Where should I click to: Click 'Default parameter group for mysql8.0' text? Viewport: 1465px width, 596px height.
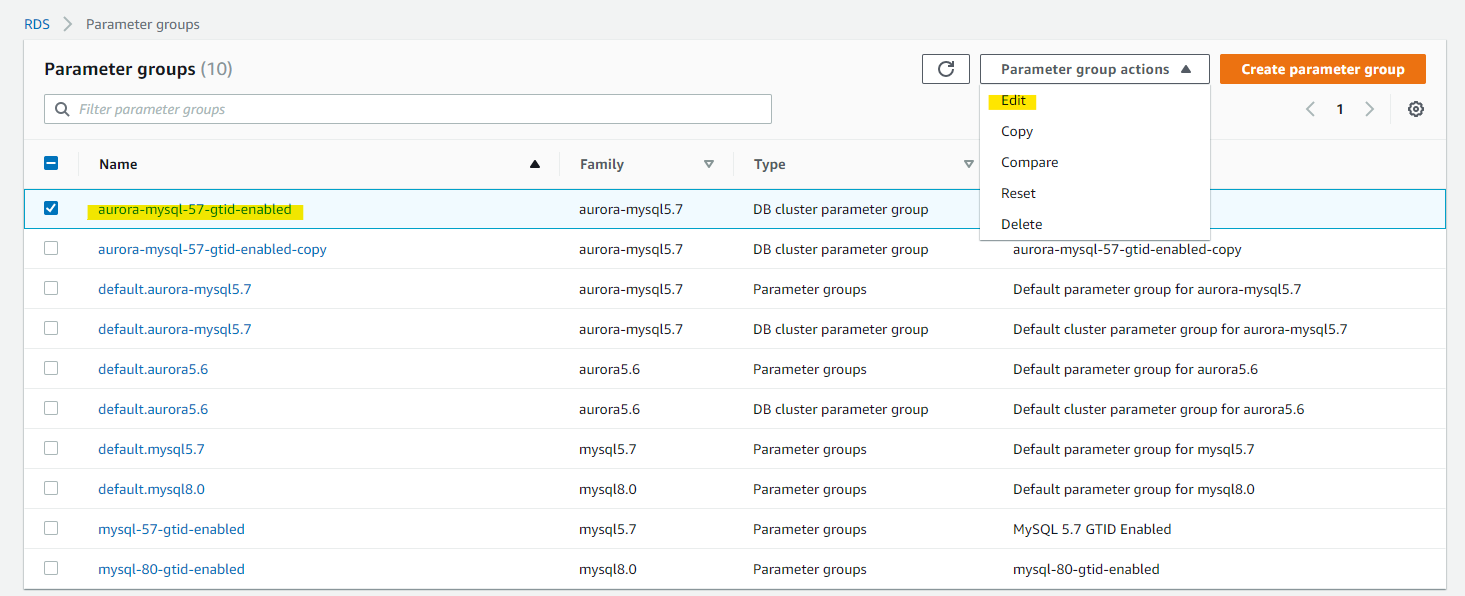[1134, 489]
